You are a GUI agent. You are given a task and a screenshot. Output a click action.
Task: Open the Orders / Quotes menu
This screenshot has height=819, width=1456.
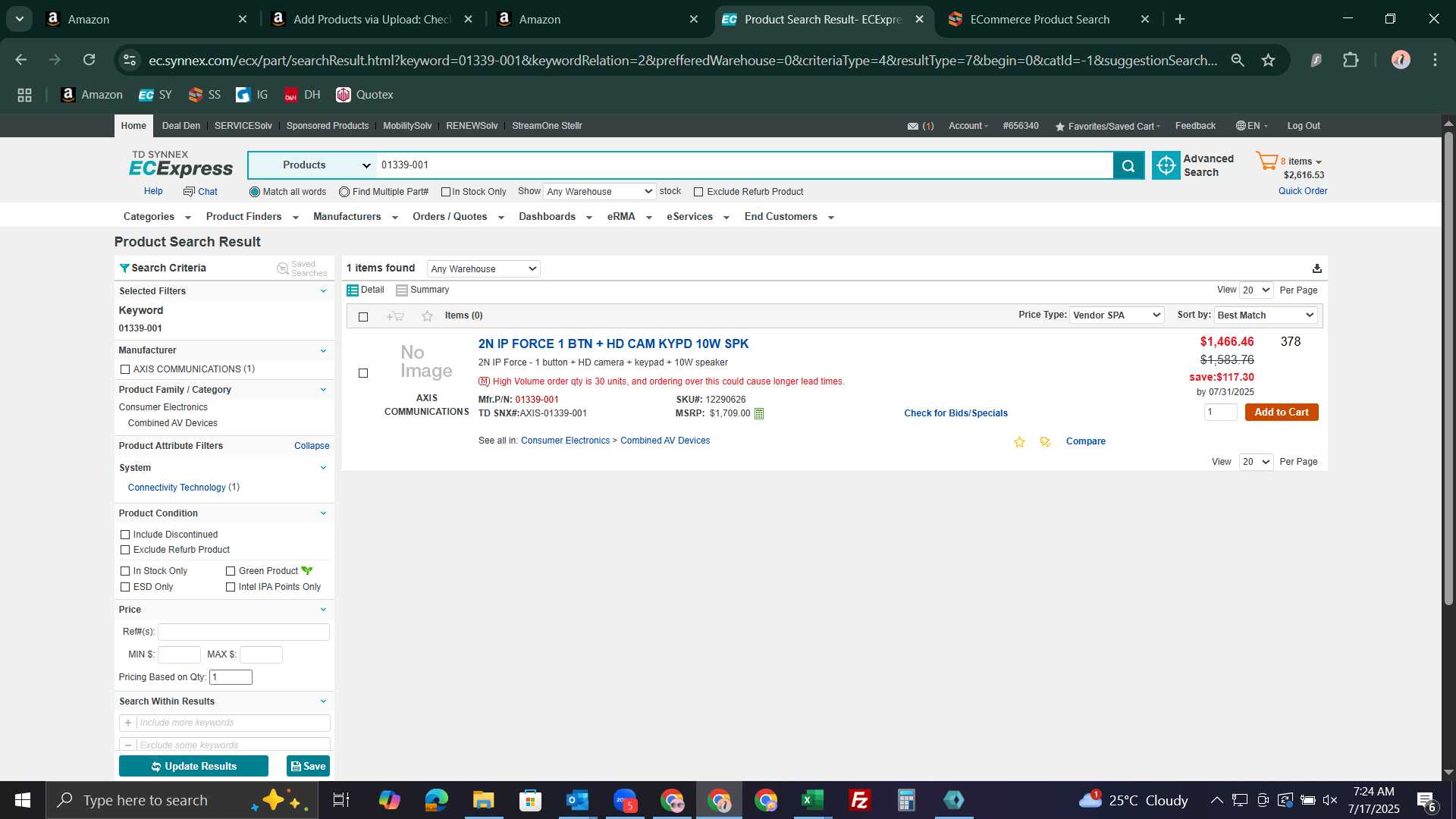click(x=458, y=217)
